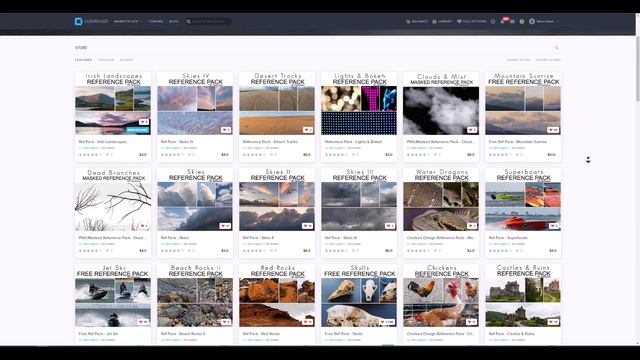Like the Skies II reference pack

point(307,226)
